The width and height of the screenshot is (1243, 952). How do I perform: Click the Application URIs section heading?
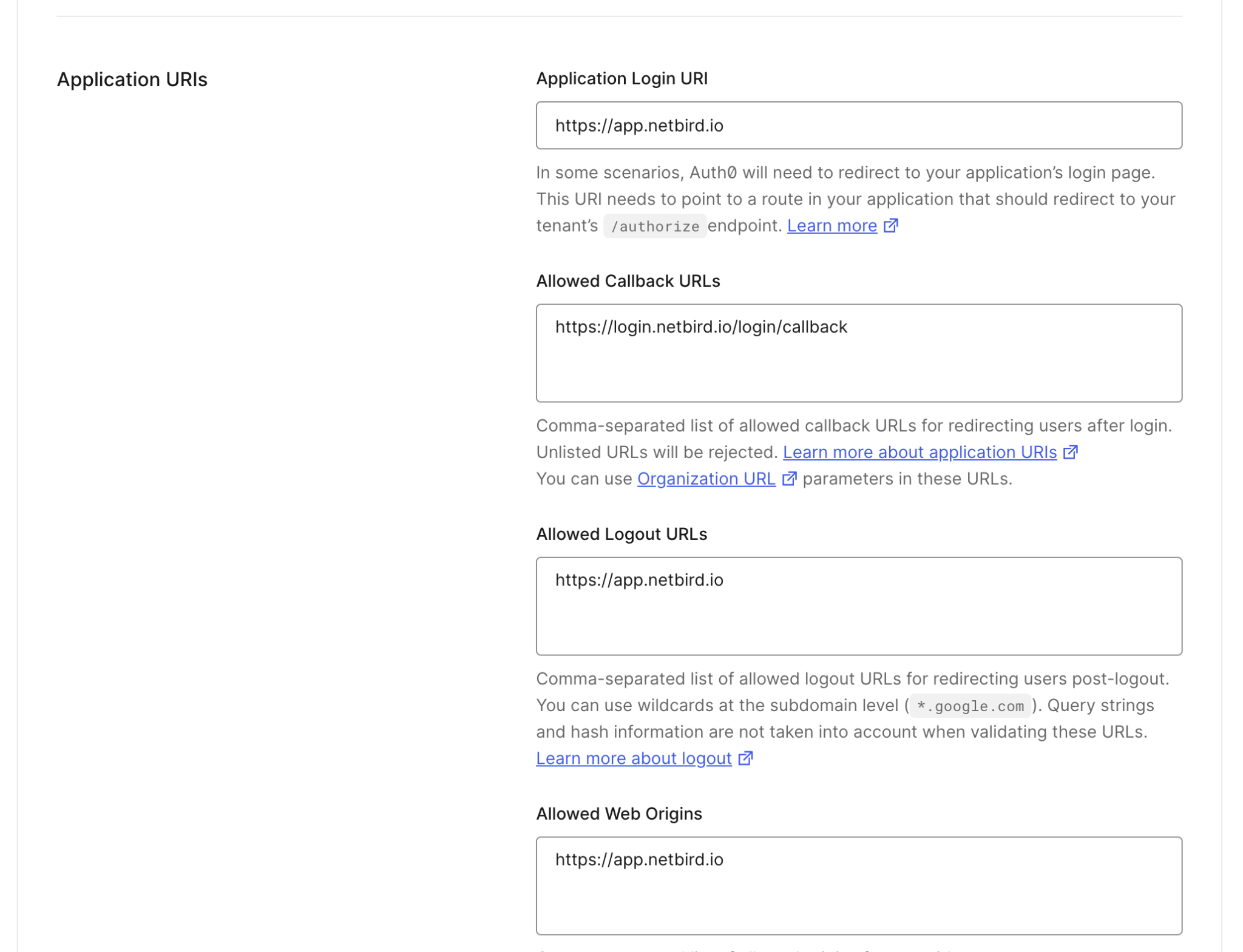(132, 79)
